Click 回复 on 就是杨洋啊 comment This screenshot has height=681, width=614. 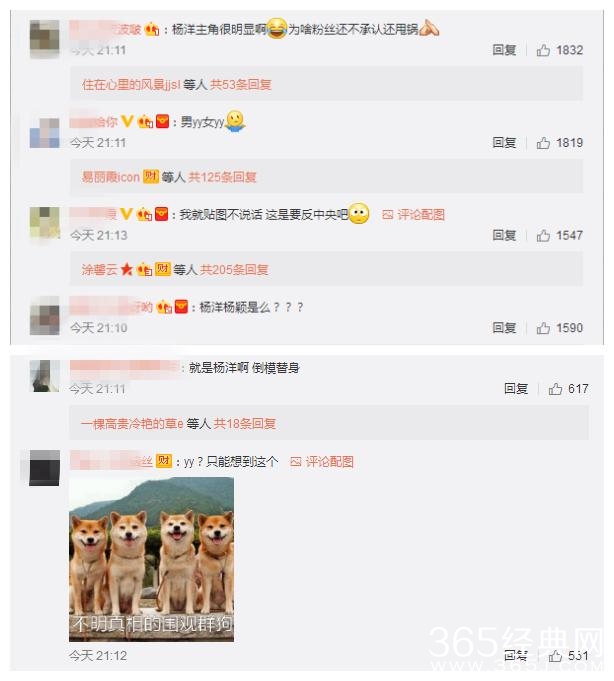[x=516, y=389]
